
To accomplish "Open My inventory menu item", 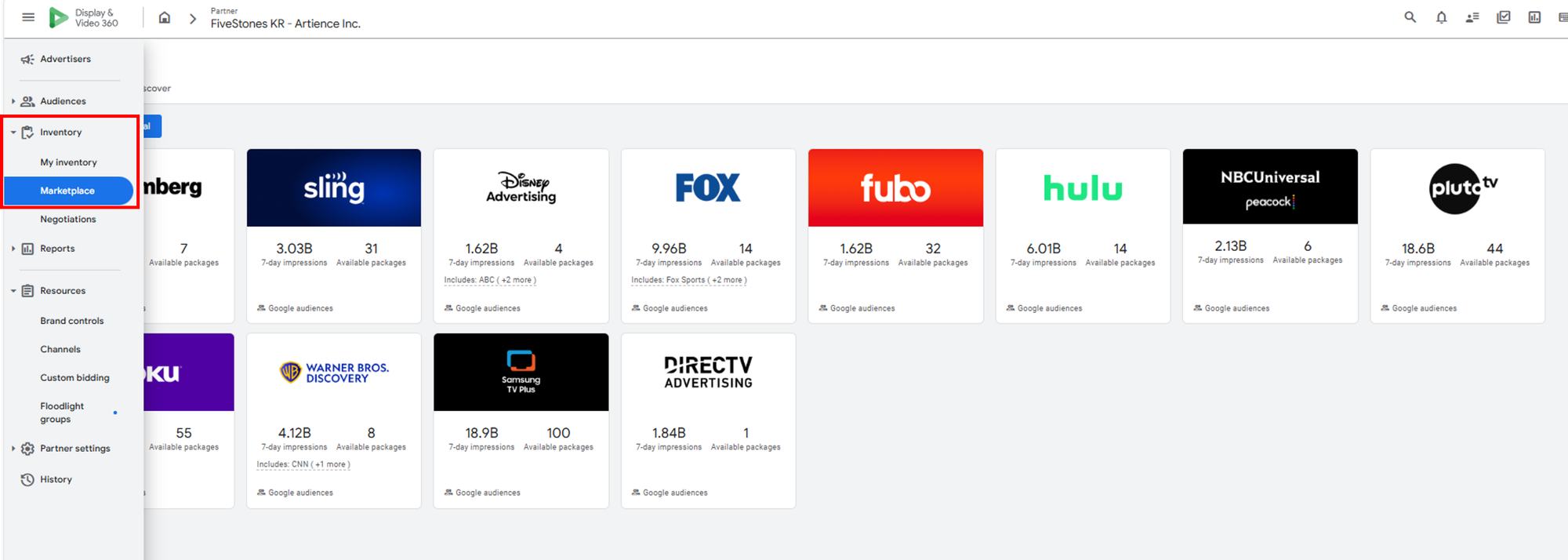I will click(69, 162).
